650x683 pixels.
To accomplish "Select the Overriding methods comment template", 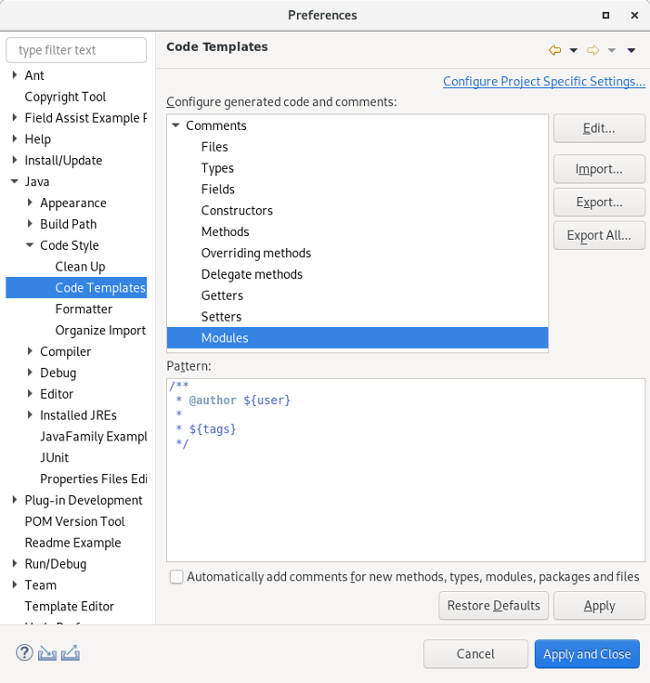I will (x=255, y=253).
